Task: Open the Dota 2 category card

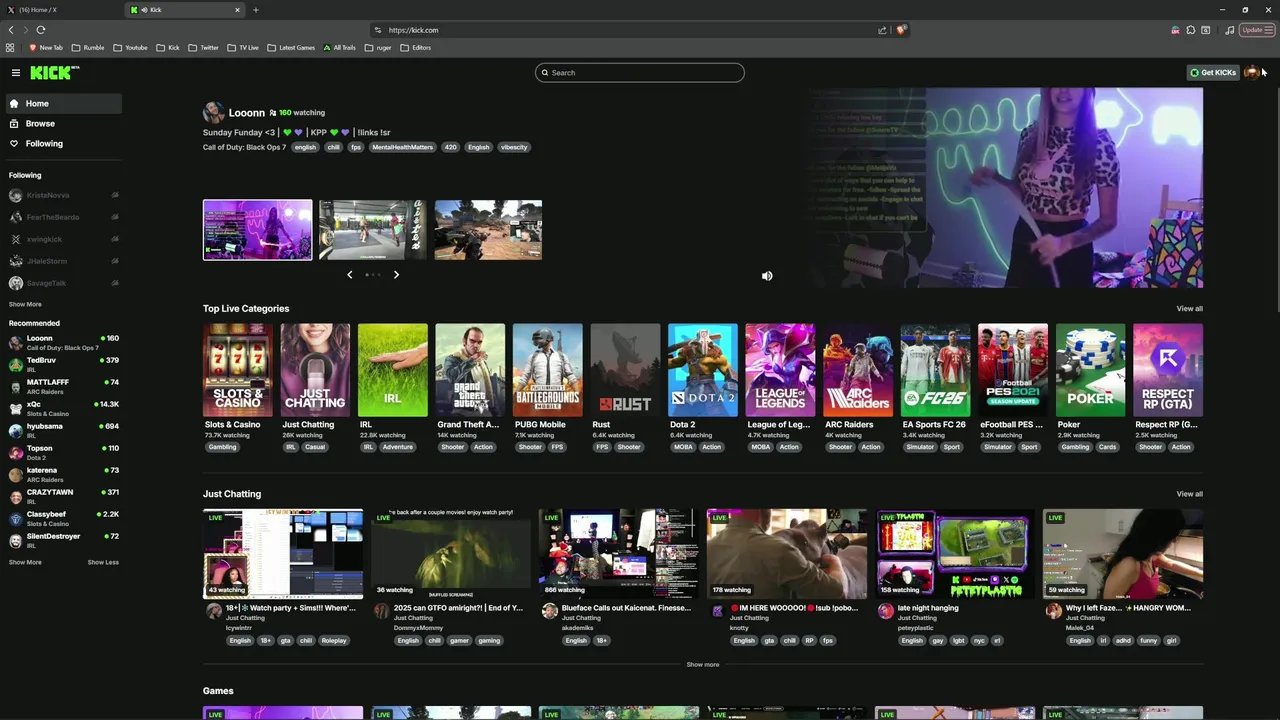Action: (x=702, y=370)
